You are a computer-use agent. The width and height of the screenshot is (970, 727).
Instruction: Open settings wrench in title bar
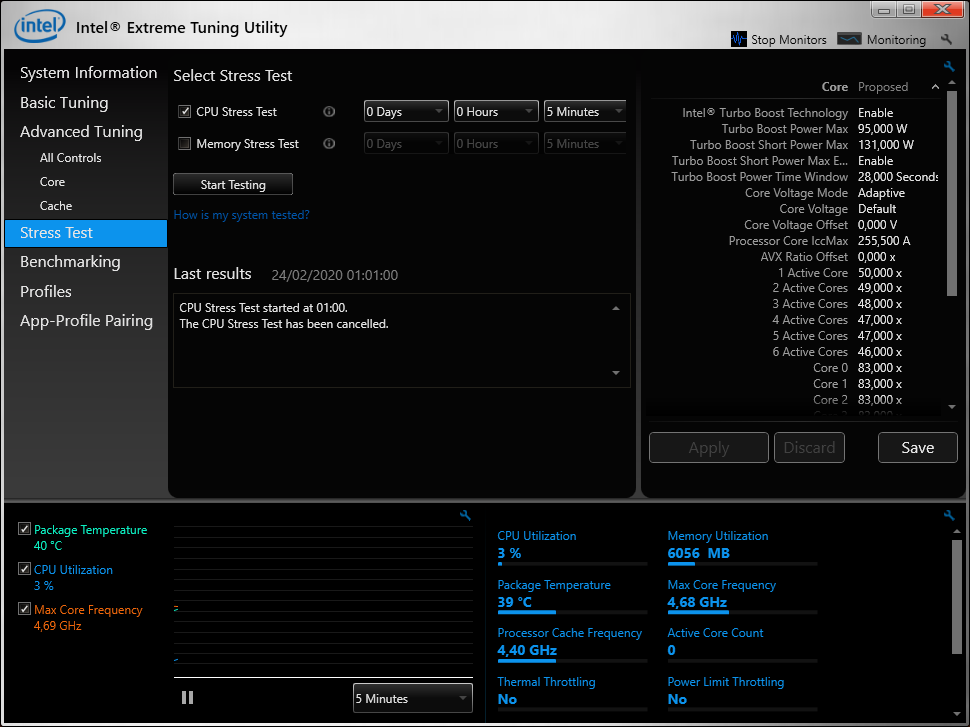pos(946,39)
